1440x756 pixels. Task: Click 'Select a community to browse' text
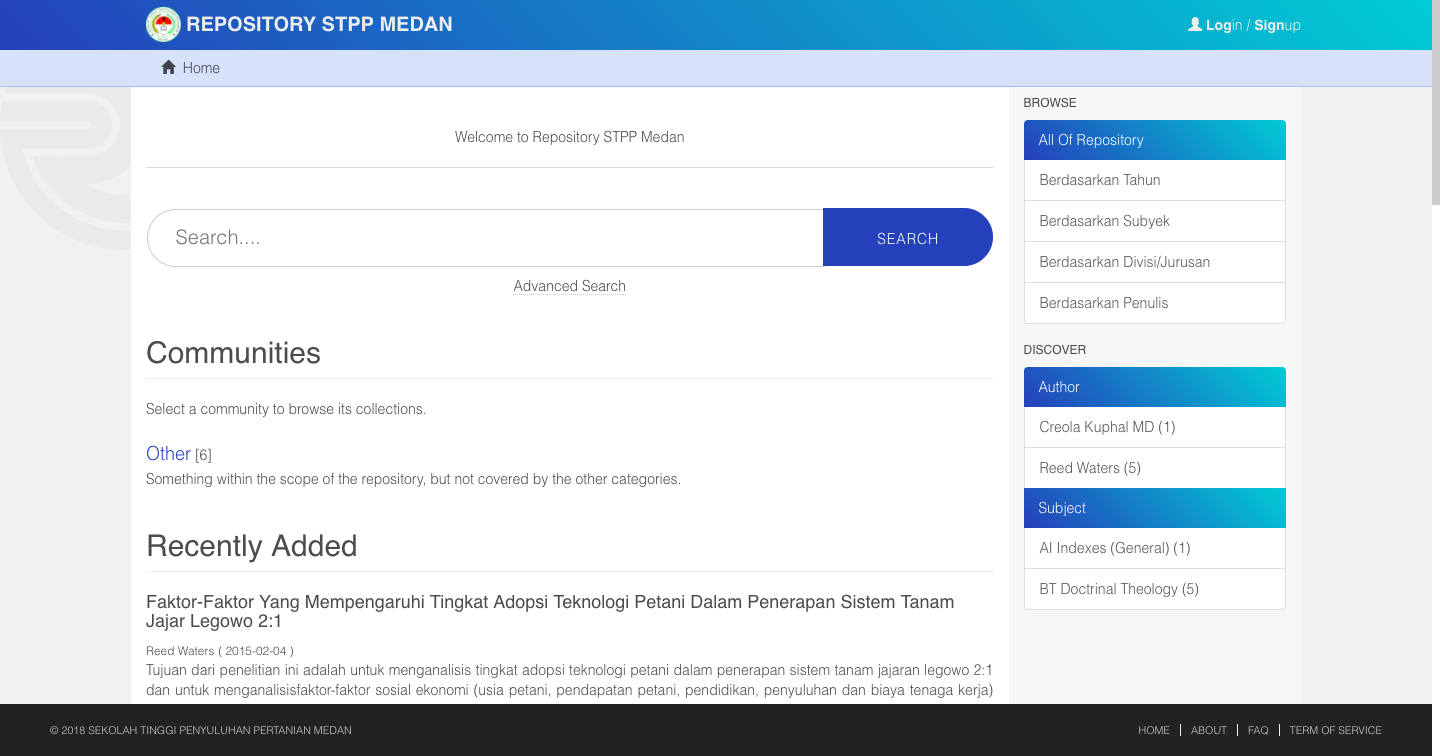(286, 409)
